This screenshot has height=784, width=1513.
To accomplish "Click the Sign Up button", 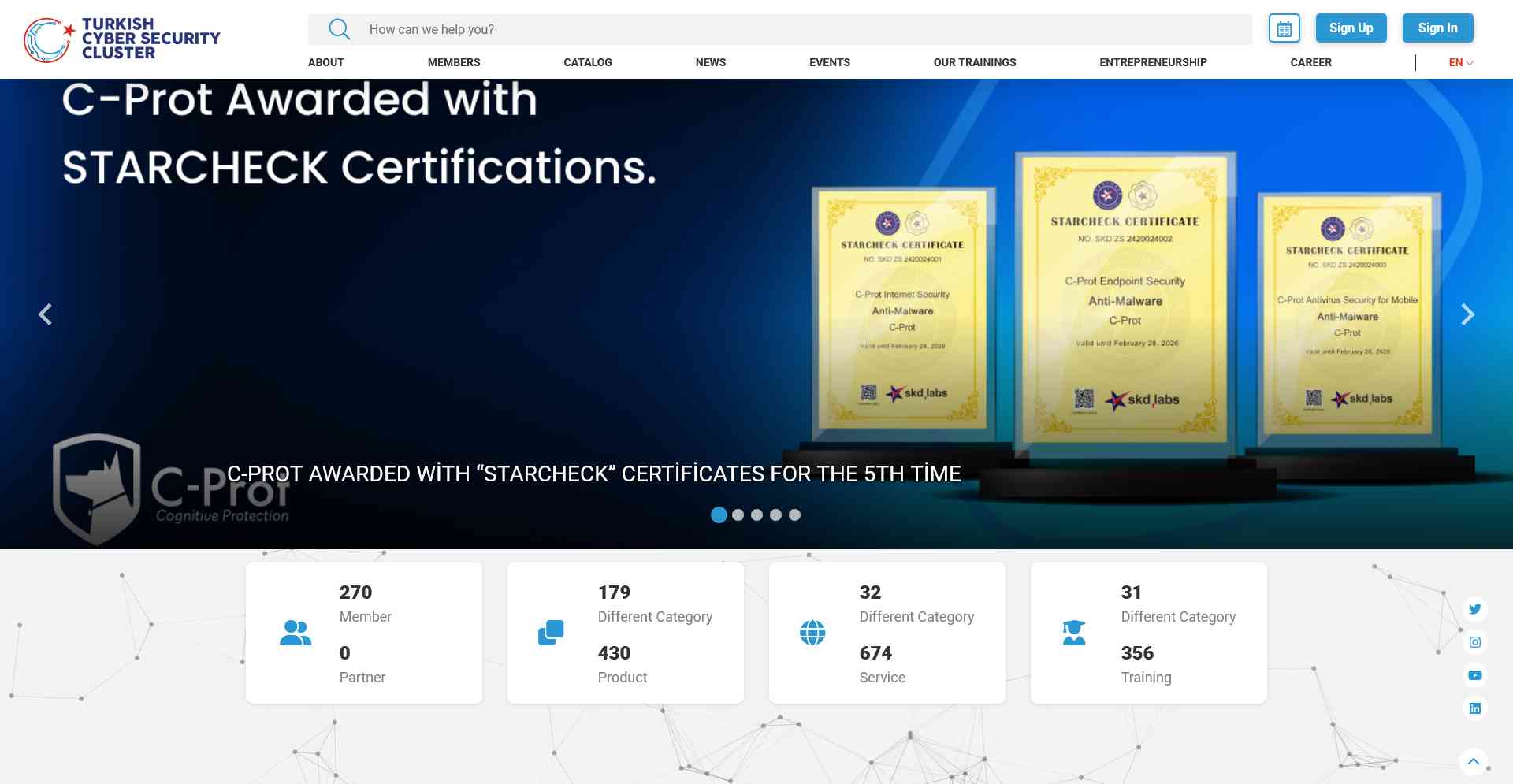I will 1351,28.
